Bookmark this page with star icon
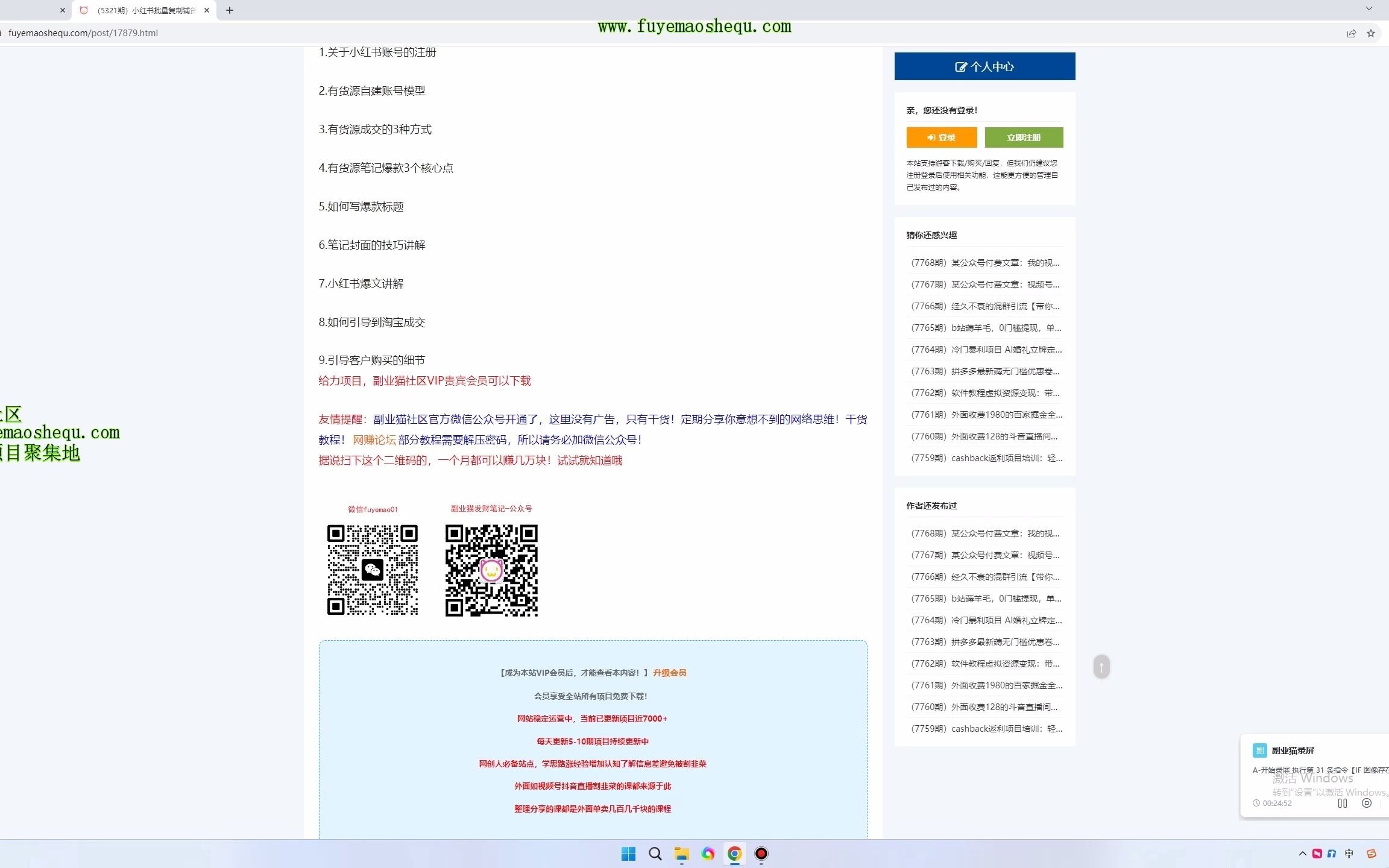Screen dimensions: 1389x868 coord(1371,34)
